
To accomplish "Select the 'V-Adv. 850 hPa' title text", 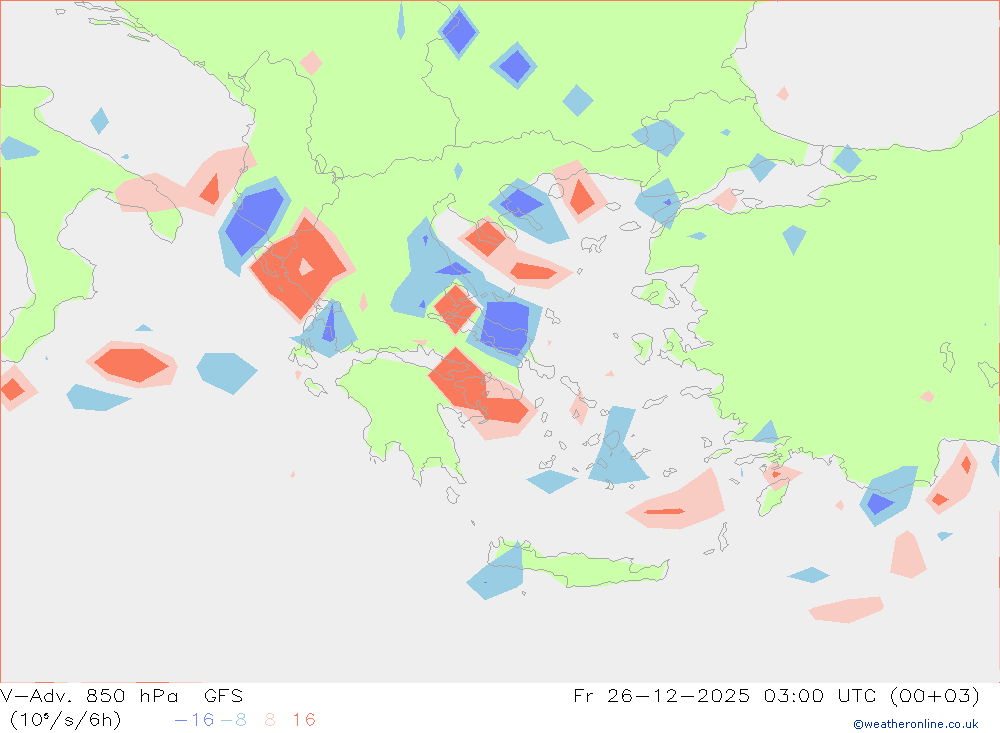I will (x=89, y=695).
